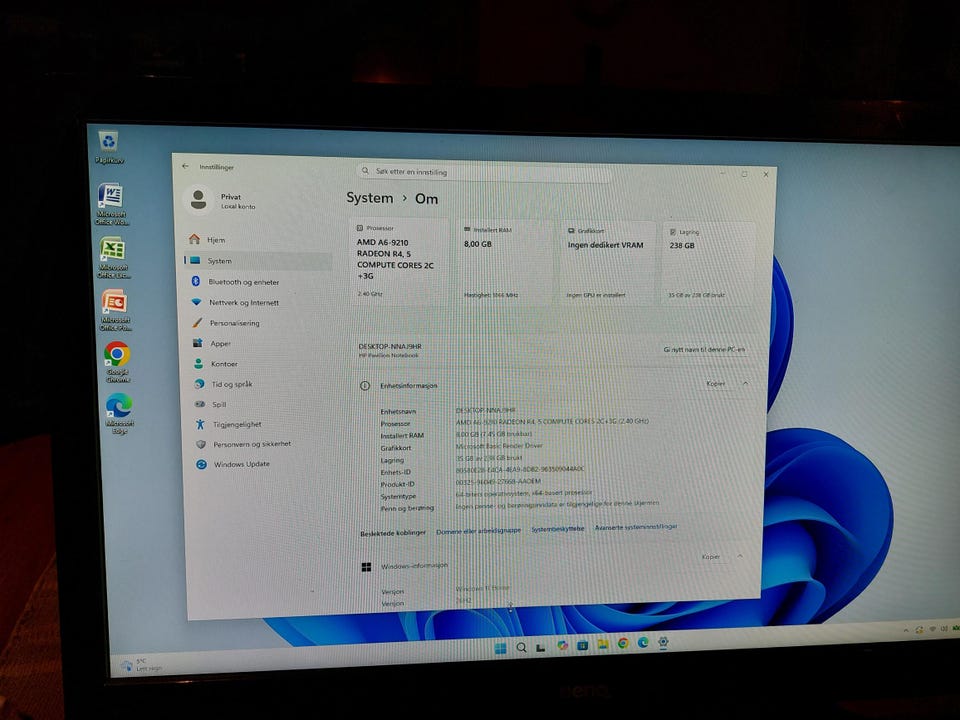The width and height of the screenshot is (960, 720).
Task: Collapse the Windows-informasjon section chevron
Action: (x=740, y=557)
